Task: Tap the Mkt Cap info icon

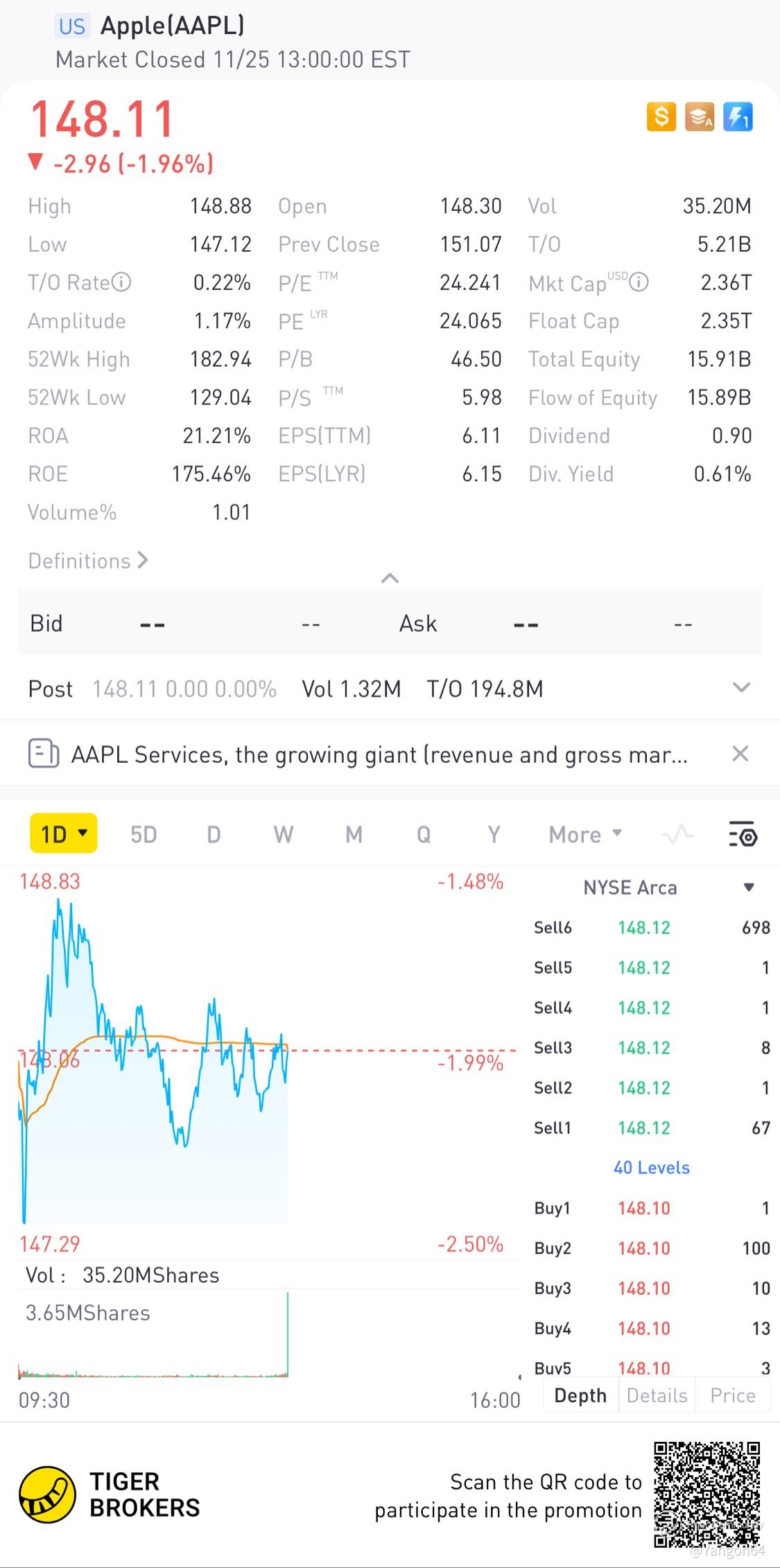Action: (639, 282)
